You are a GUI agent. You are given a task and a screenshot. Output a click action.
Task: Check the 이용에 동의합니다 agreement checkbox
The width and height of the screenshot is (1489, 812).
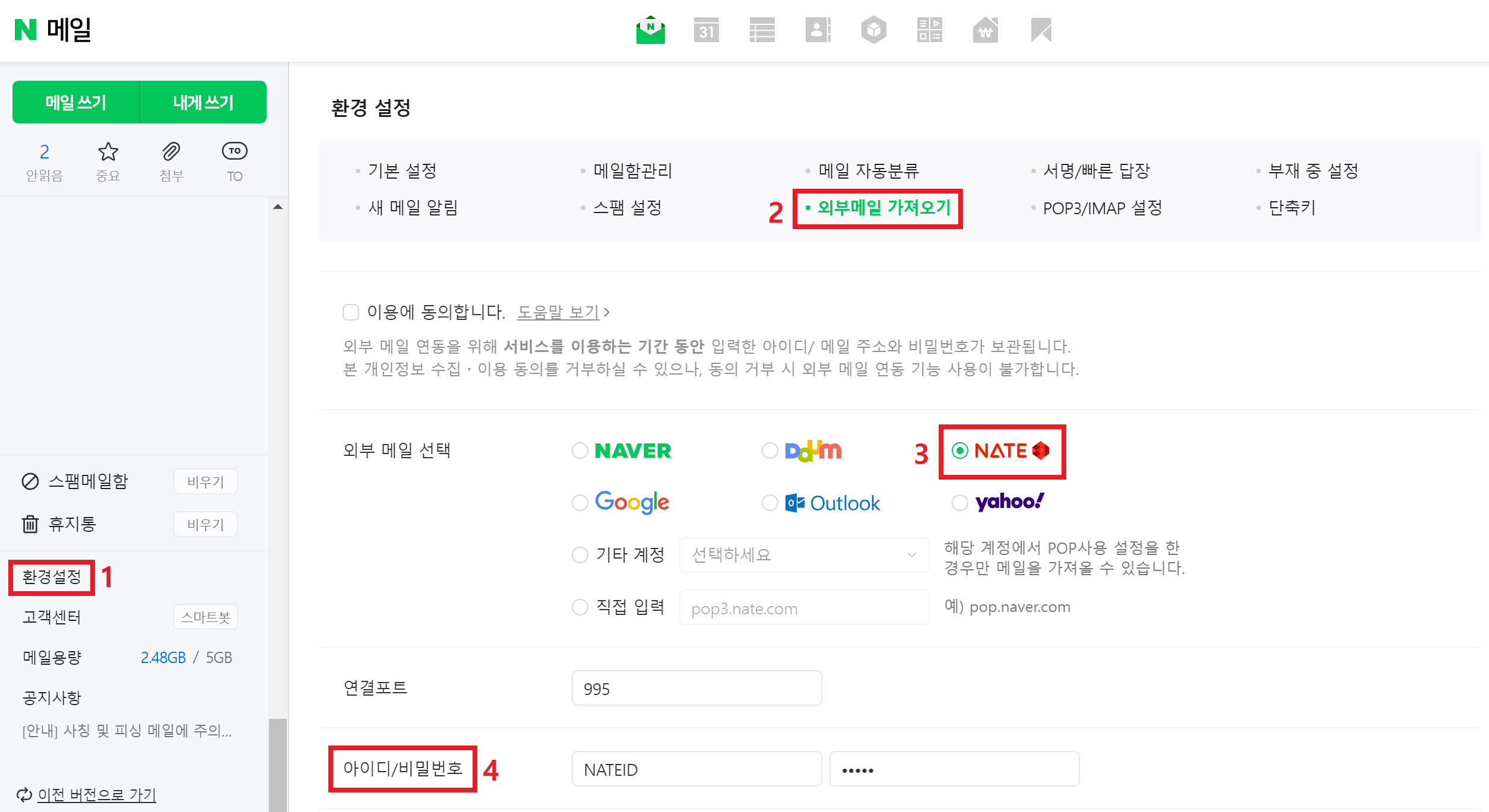coord(351,312)
